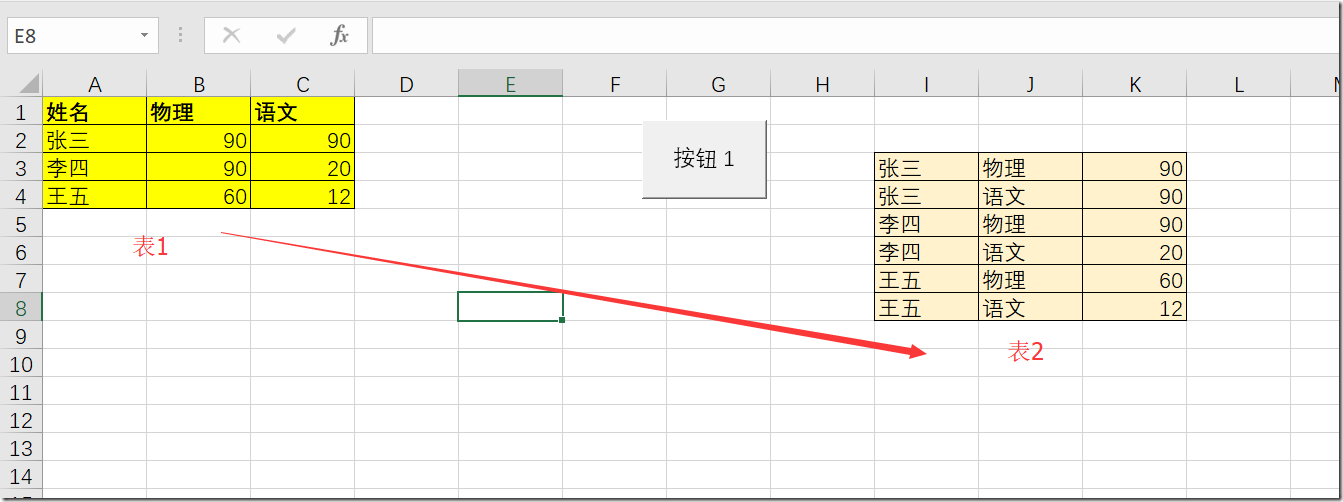1343x502 pixels.
Task: Select column A header
Action: click(95, 84)
